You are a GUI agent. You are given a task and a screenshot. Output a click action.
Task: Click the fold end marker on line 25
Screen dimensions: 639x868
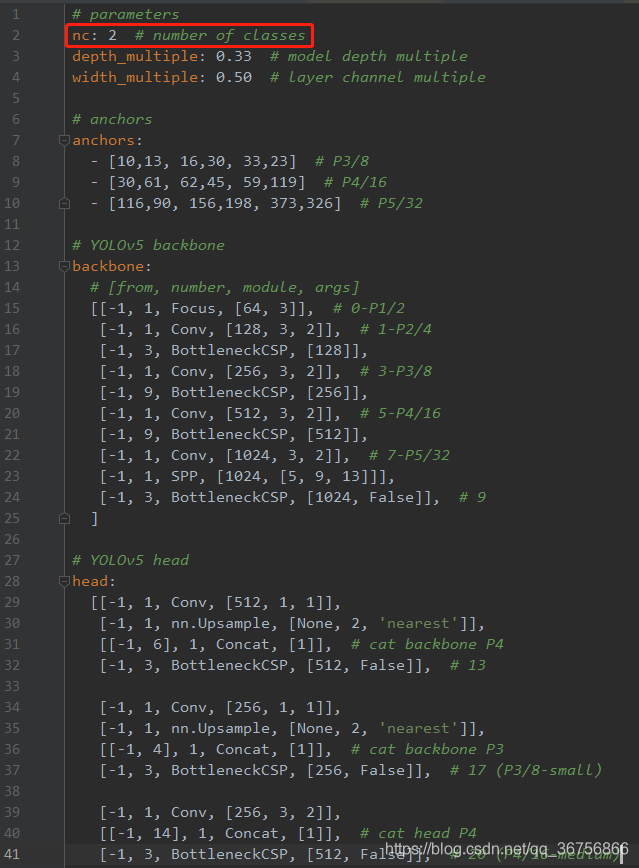pyautogui.click(x=65, y=519)
